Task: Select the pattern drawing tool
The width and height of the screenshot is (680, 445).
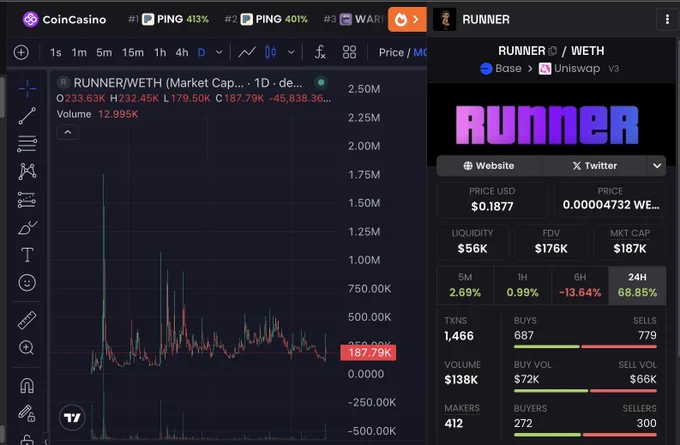Action: tap(27, 171)
